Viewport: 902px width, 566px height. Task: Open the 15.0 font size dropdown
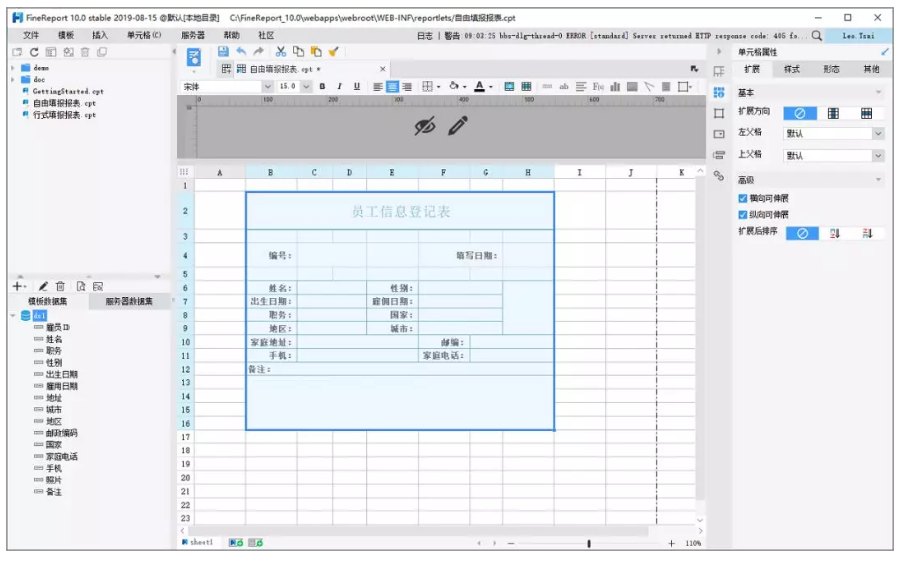[306, 87]
